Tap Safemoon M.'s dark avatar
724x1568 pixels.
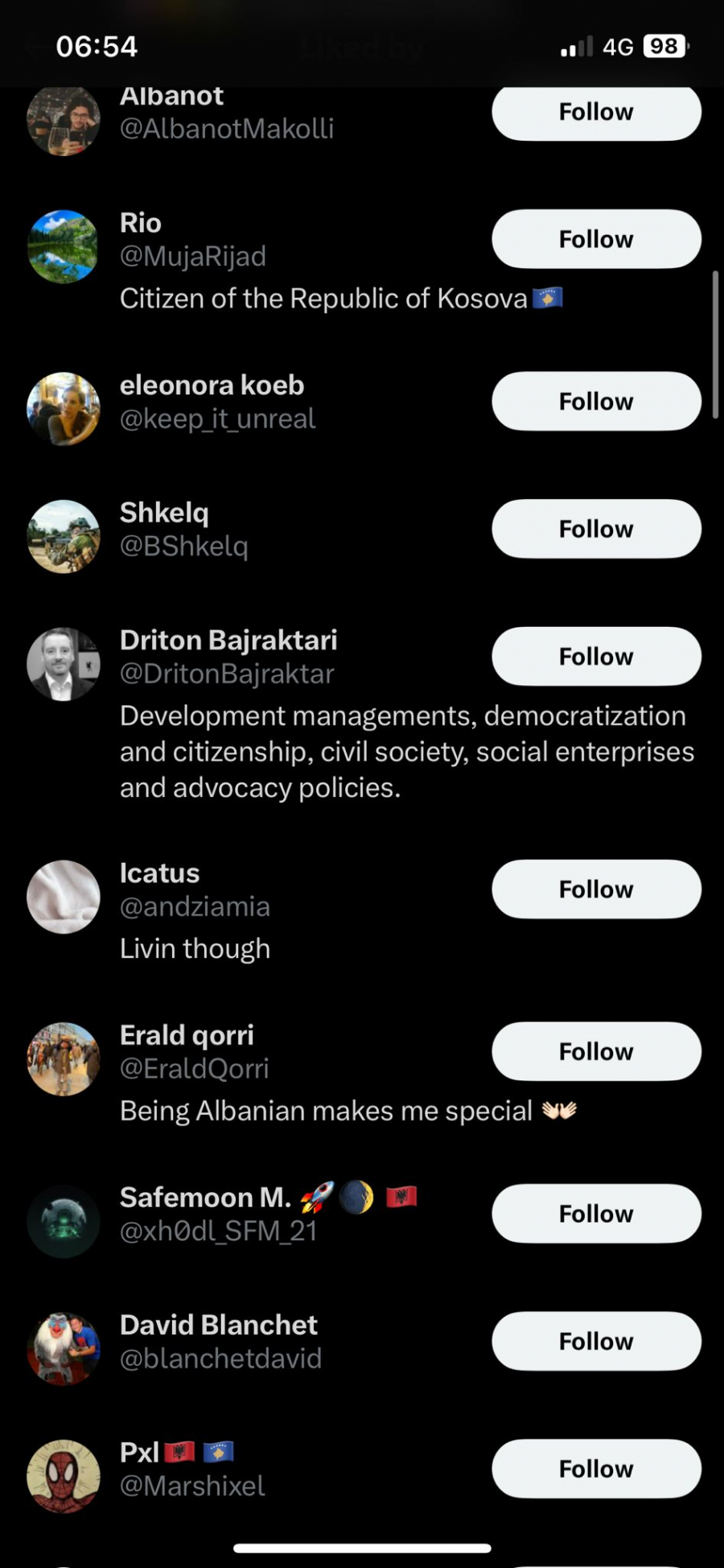pos(64,1221)
